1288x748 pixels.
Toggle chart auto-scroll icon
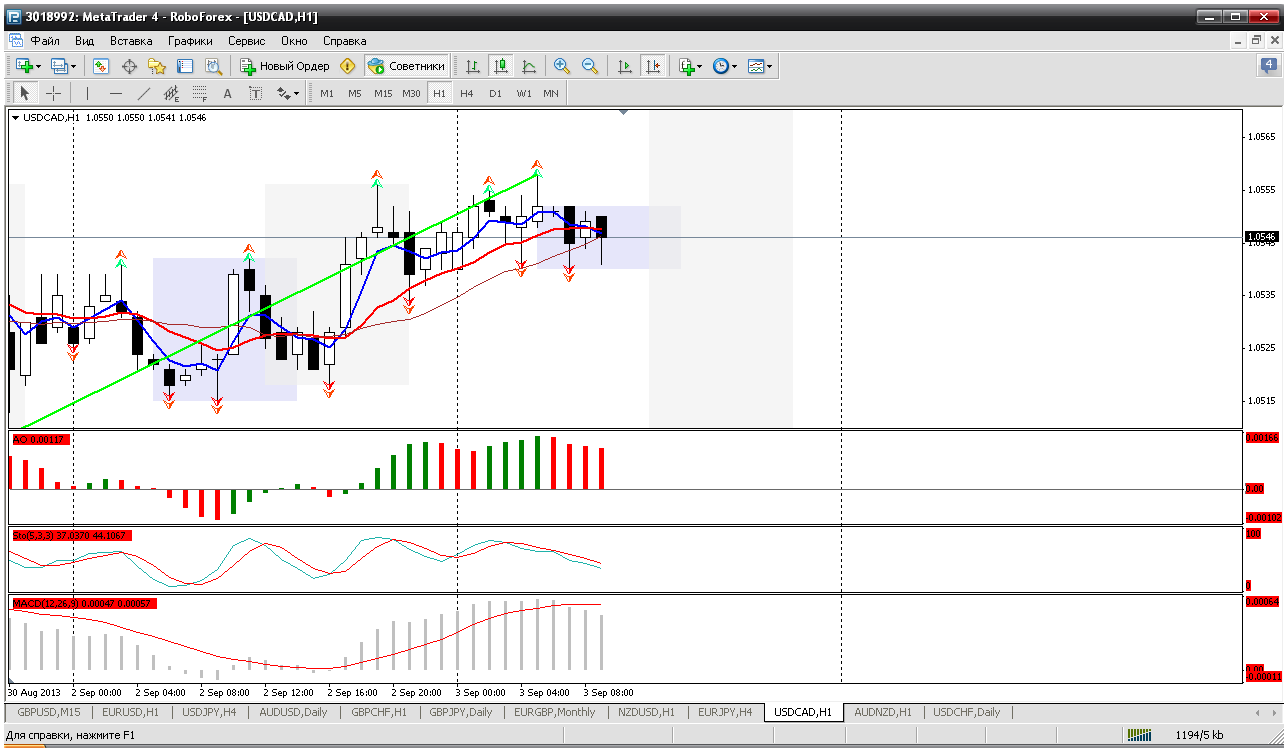625,66
